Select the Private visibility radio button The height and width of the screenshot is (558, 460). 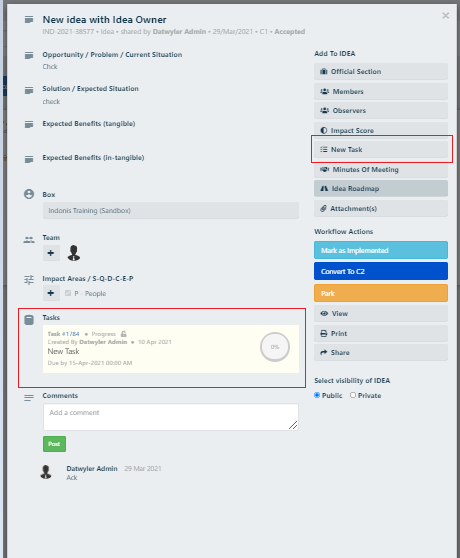(x=353, y=395)
